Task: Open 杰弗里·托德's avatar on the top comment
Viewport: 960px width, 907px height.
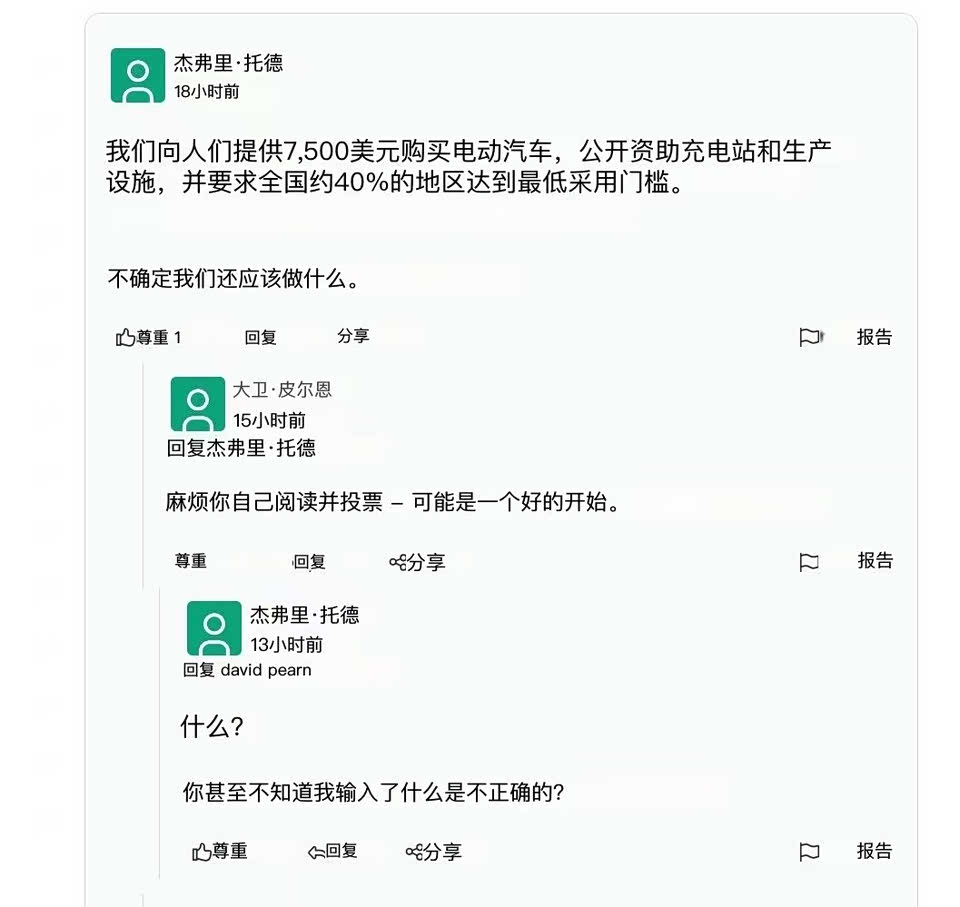Action: [137, 75]
